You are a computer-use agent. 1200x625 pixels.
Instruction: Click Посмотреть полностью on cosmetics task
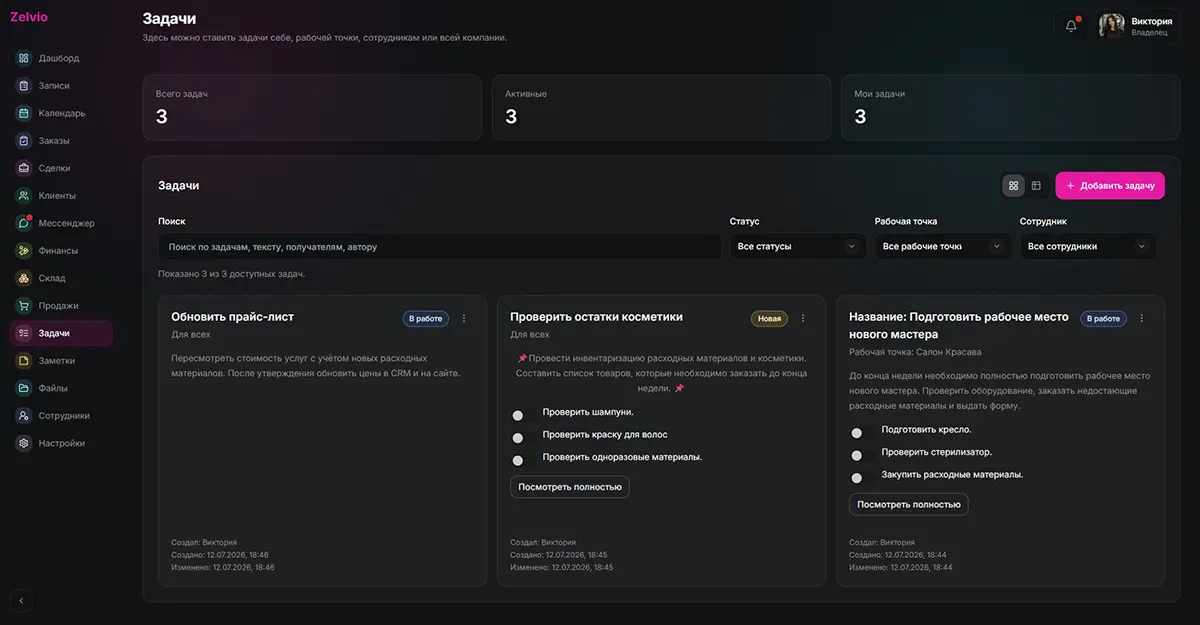[570, 487]
